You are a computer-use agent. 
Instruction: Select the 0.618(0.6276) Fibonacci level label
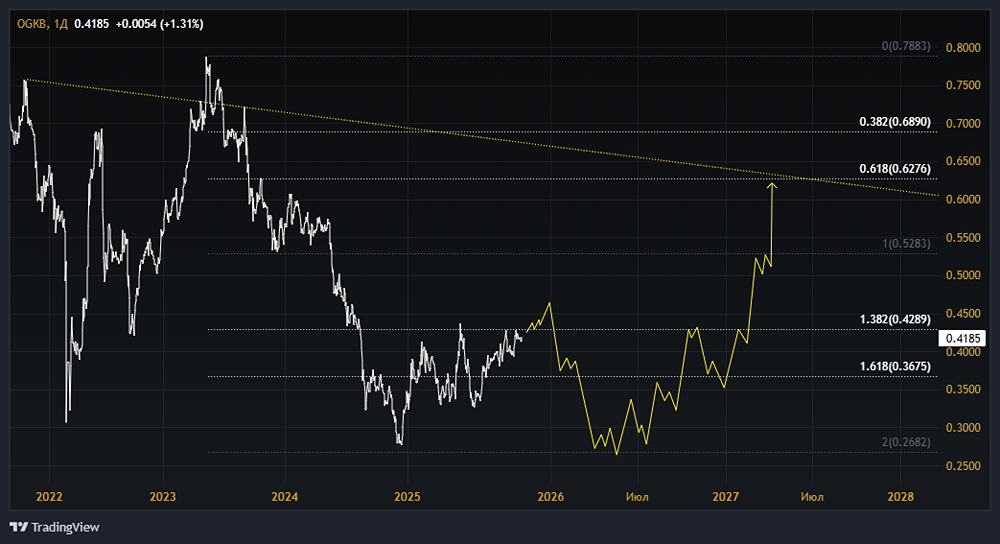point(895,168)
